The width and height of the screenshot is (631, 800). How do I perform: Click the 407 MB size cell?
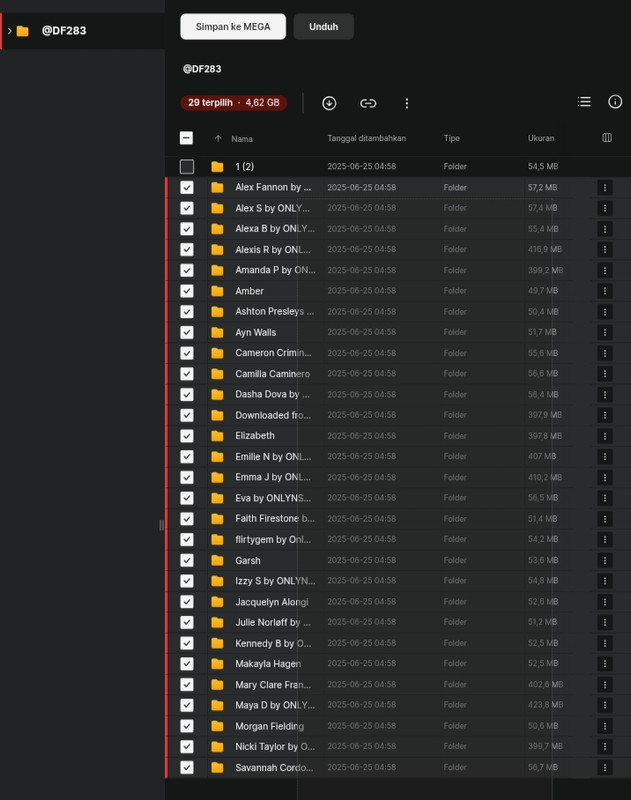[x=542, y=457]
